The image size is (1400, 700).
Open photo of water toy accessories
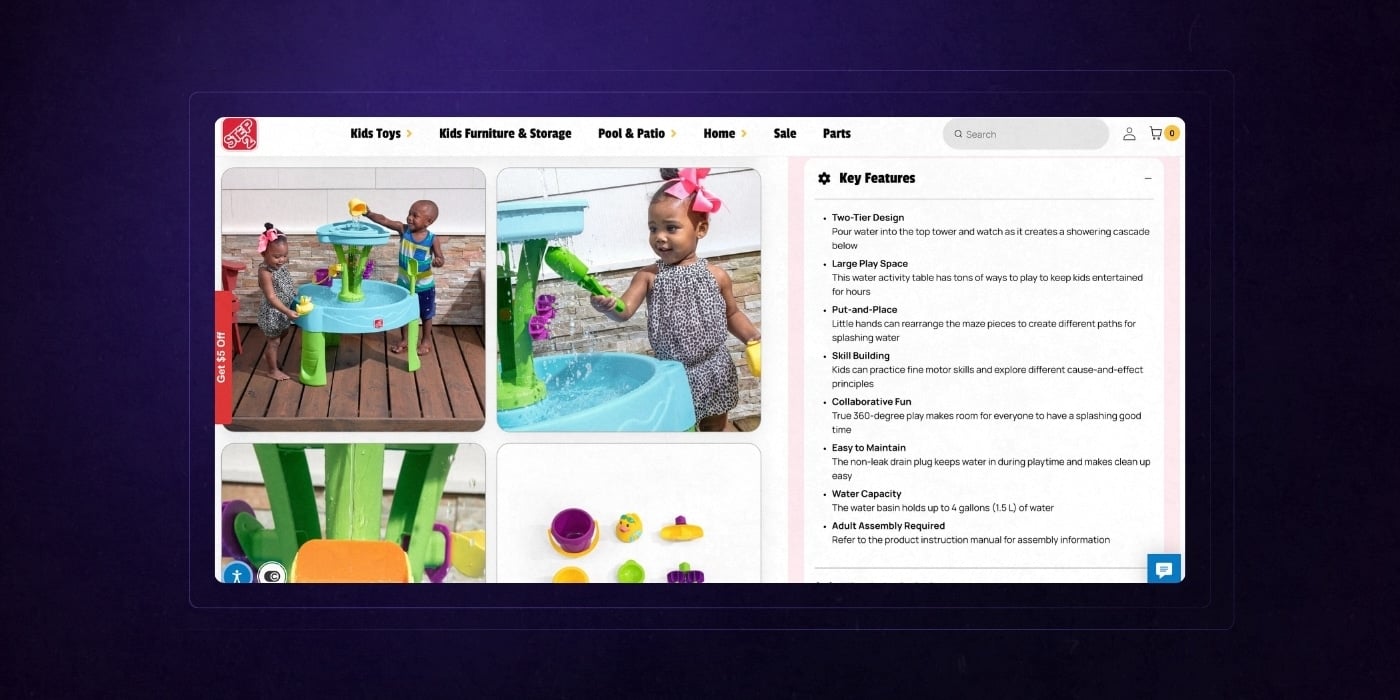(629, 513)
